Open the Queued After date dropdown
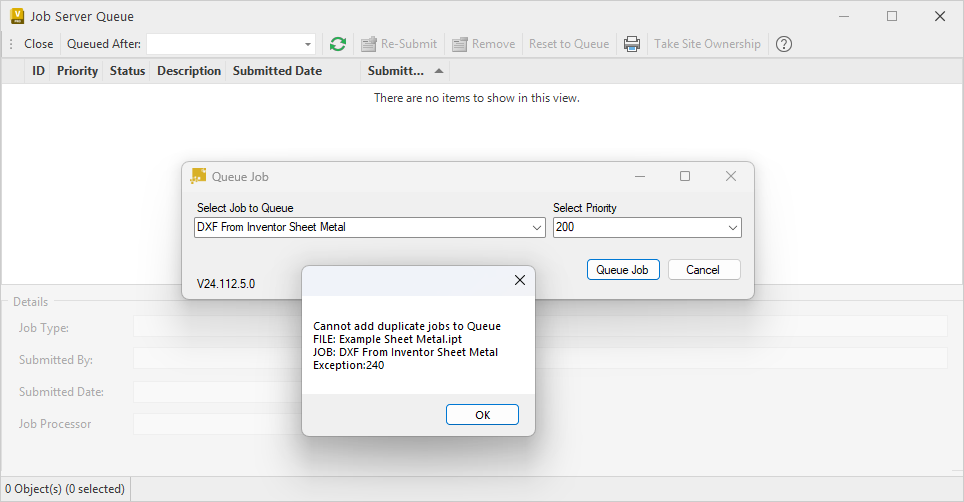Screen dimensions: 964x502 307,44
